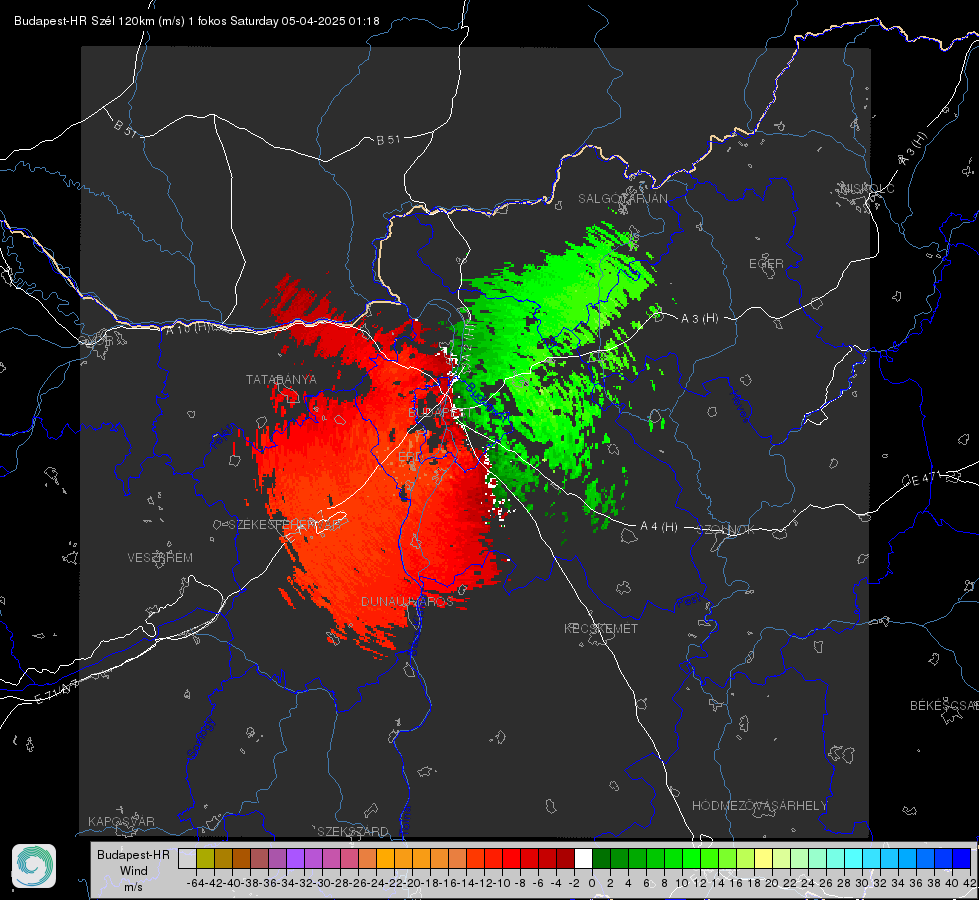Click the blue 'Heves' county label

pos(740,406)
